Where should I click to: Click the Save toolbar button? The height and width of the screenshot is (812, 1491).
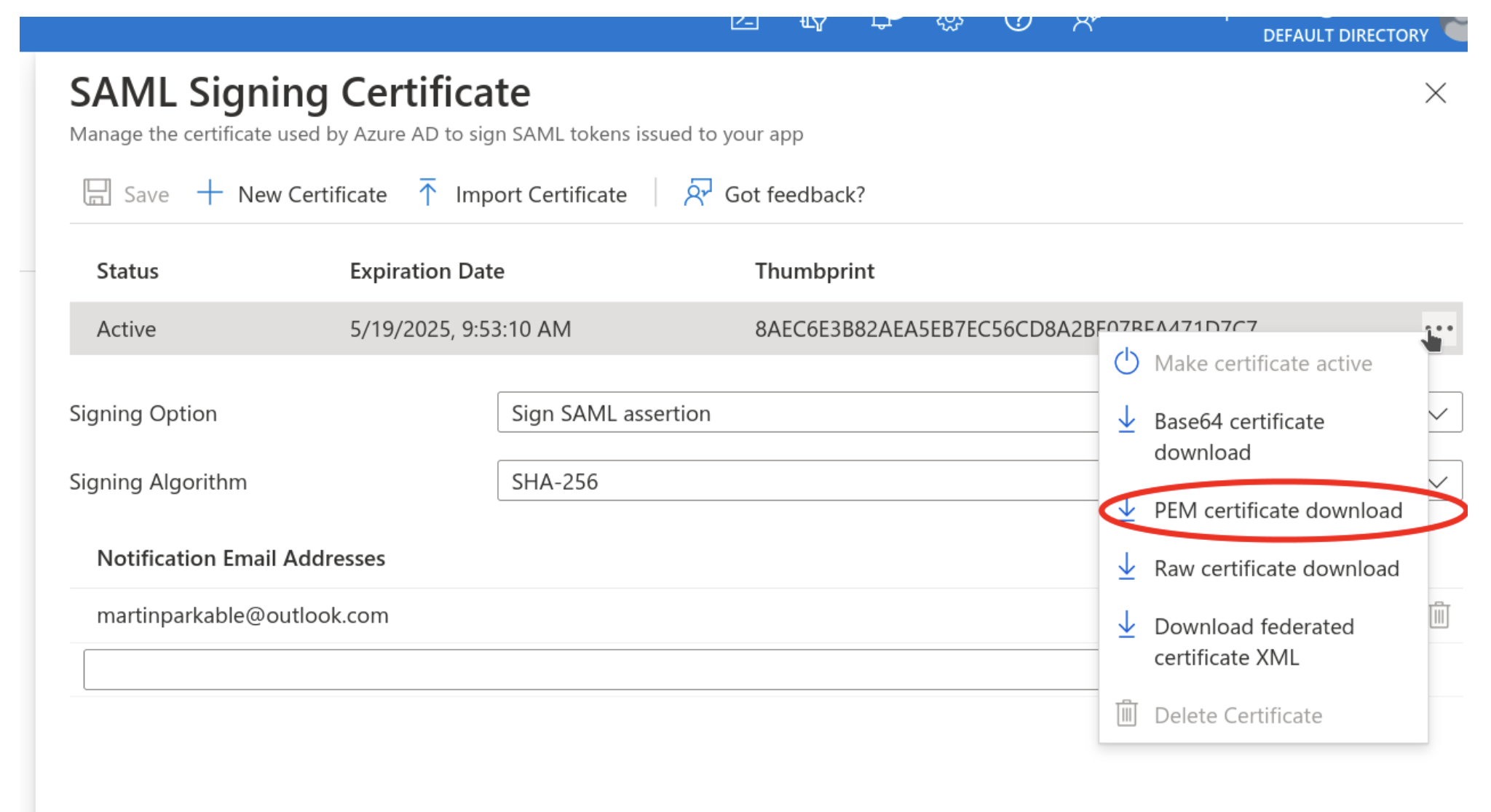[126, 194]
